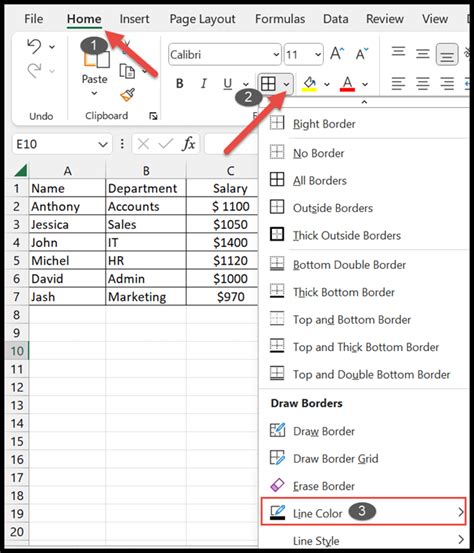This screenshot has width=474, height=553.
Task: Open the Underline style dropdown arrow
Action: click(246, 84)
